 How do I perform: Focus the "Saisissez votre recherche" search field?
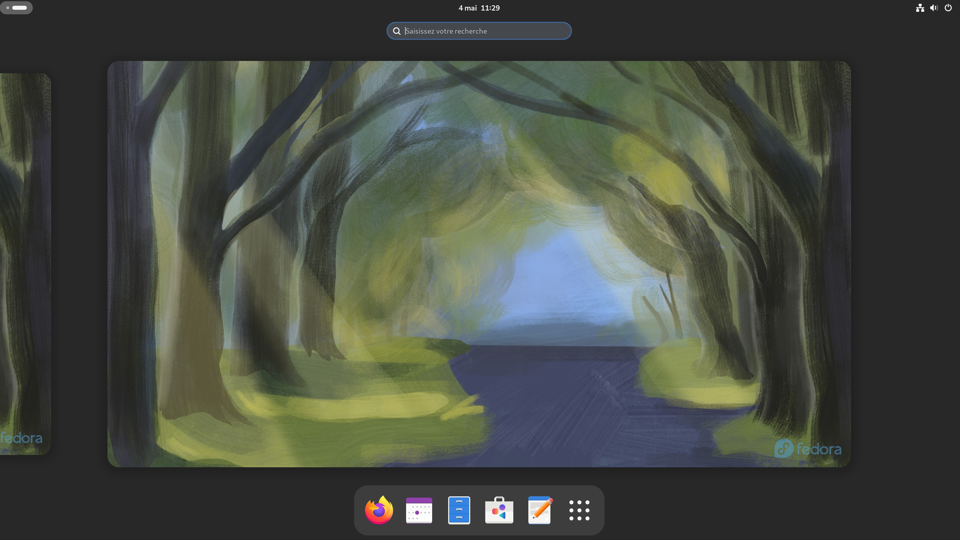[x=485, y=31]
